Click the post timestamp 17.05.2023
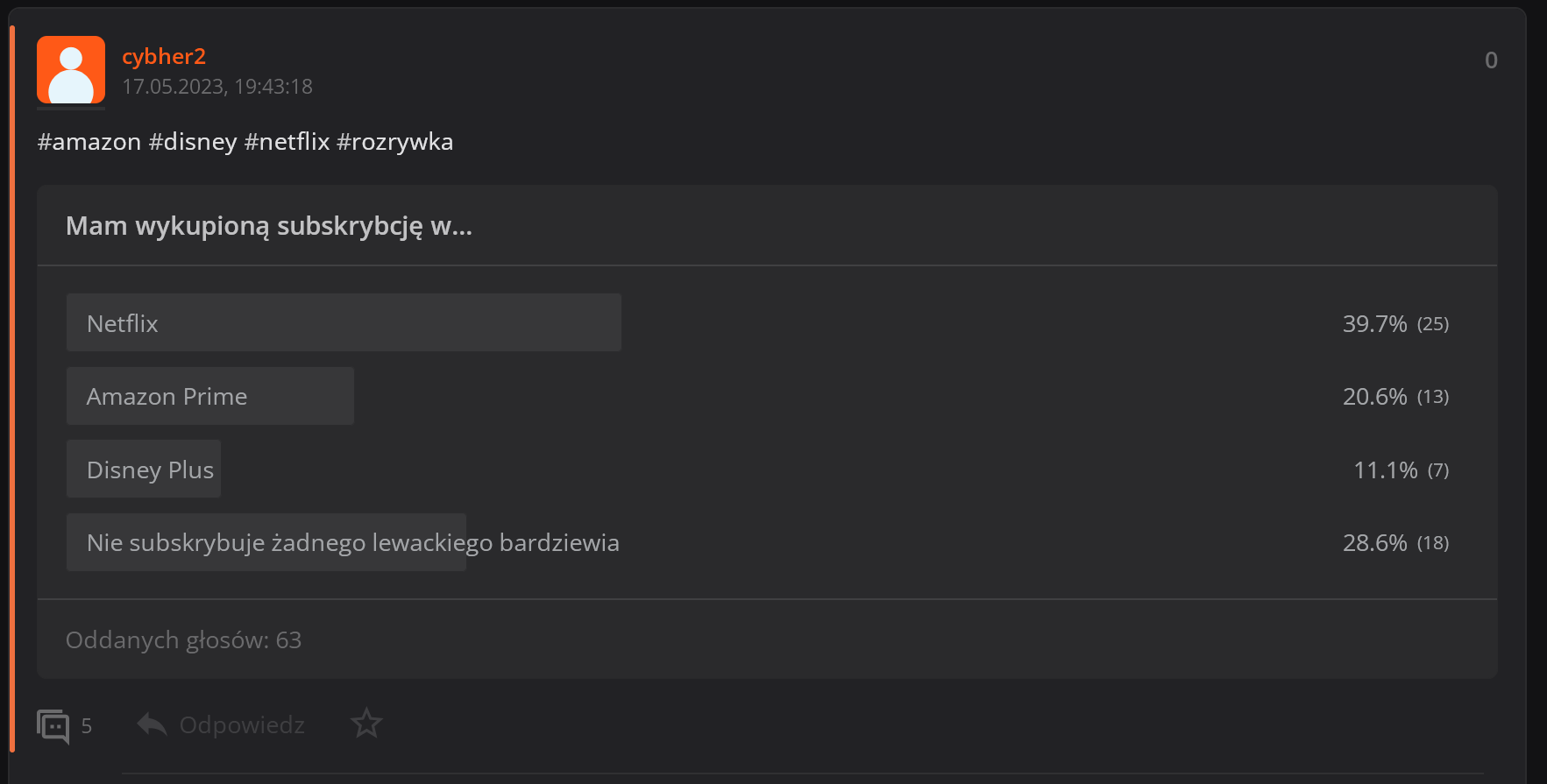Viewport: 1547px width, 784px height. pos(216,87)
